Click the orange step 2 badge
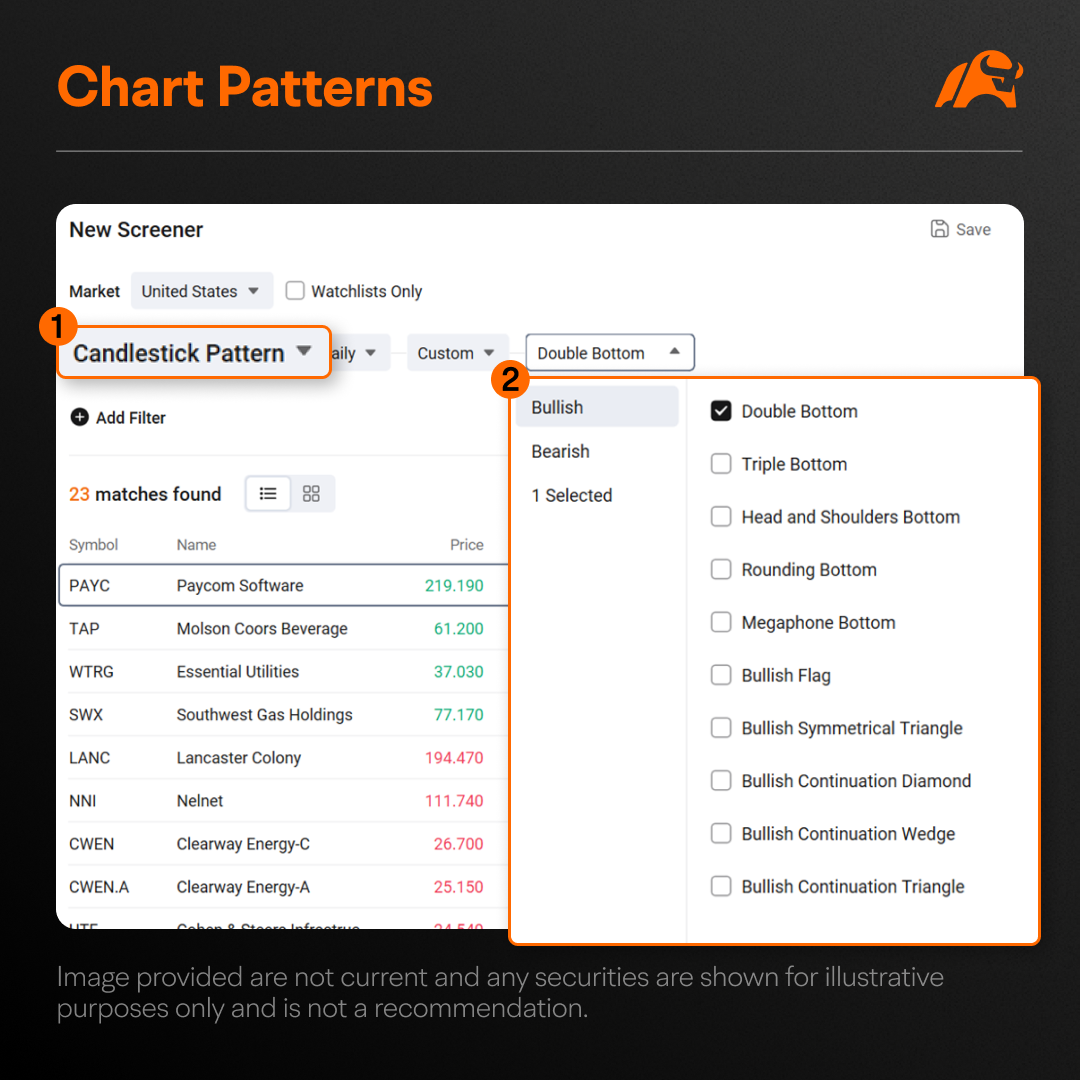 point(510,379)
